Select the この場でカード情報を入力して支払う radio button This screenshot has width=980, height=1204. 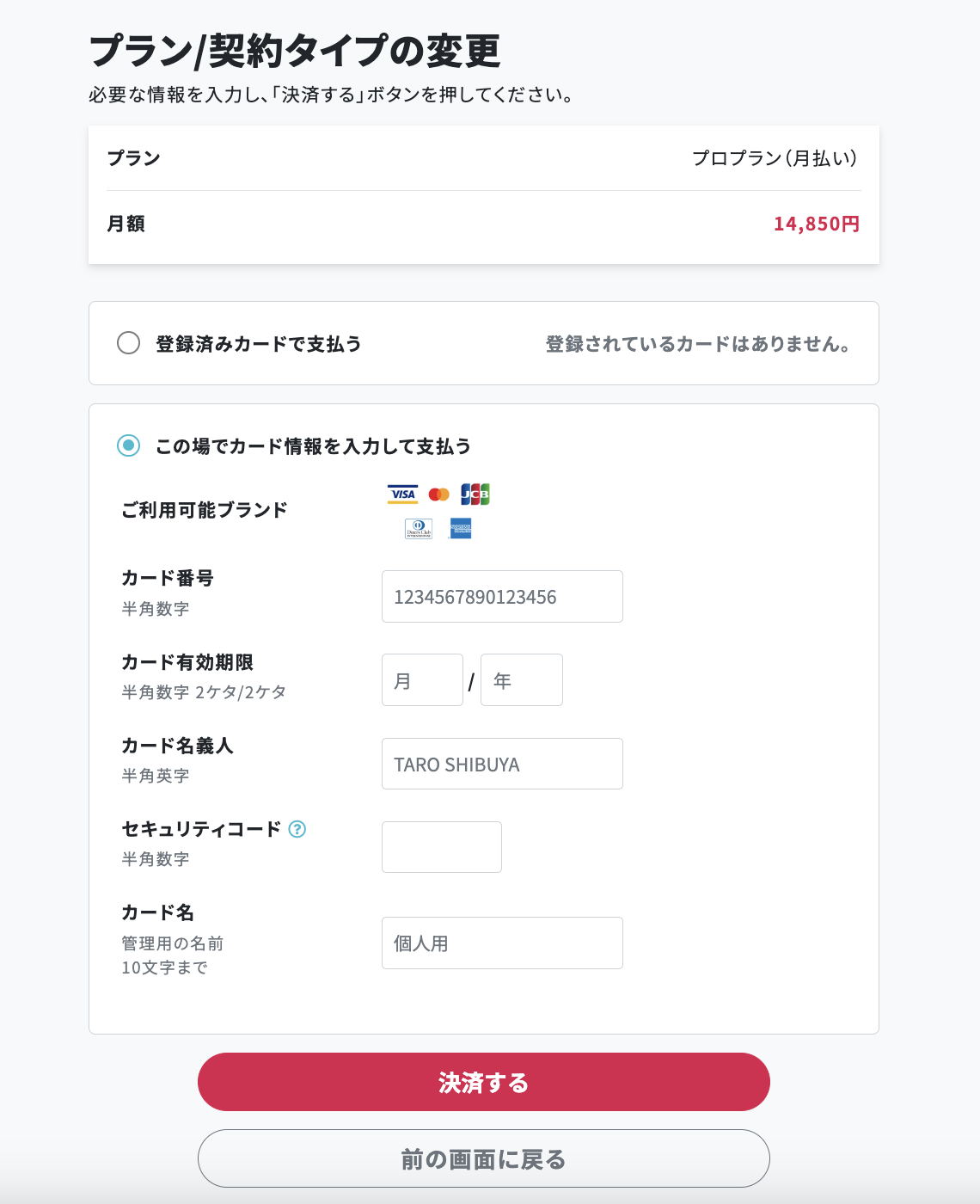click(127, 446)
